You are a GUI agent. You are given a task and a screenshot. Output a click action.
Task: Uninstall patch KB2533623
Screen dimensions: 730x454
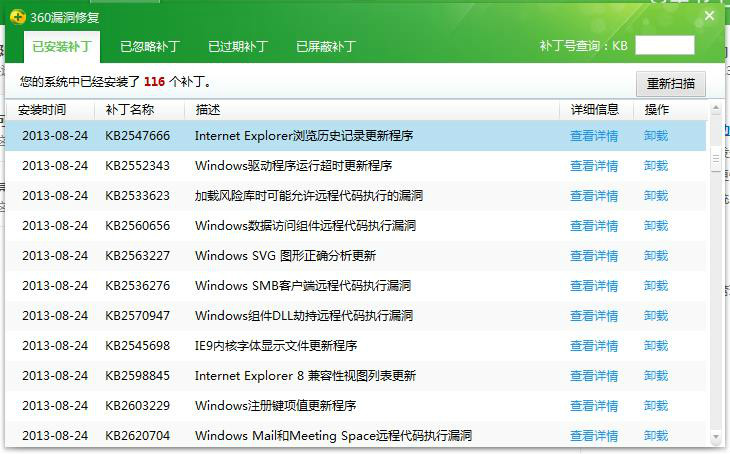656,196
